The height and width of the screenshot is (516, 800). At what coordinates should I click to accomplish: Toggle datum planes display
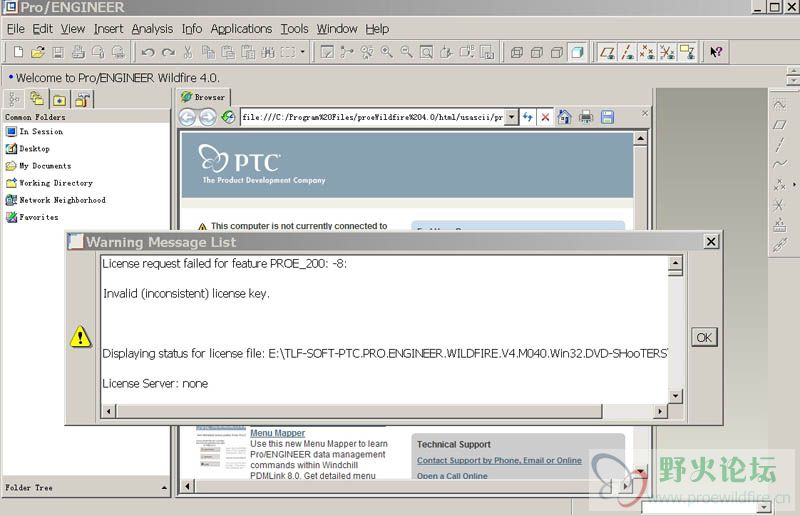pyautogui.click(x=607, y=52)
